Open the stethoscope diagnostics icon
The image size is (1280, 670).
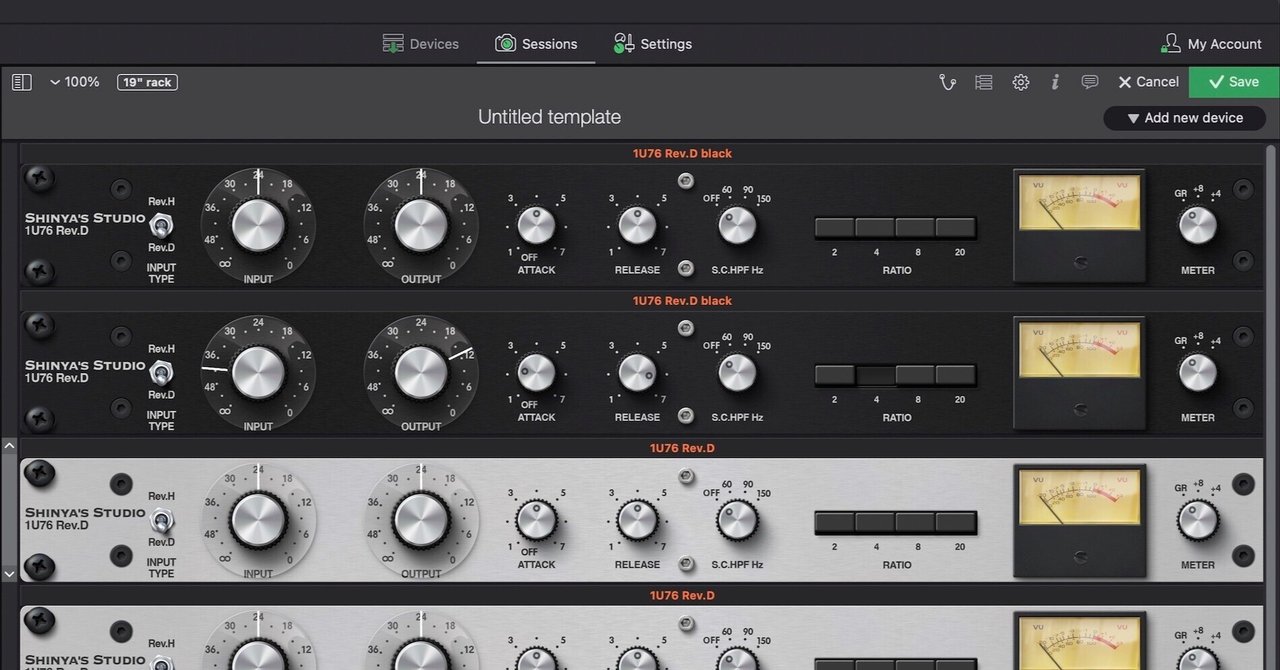(x=947, y=82)
